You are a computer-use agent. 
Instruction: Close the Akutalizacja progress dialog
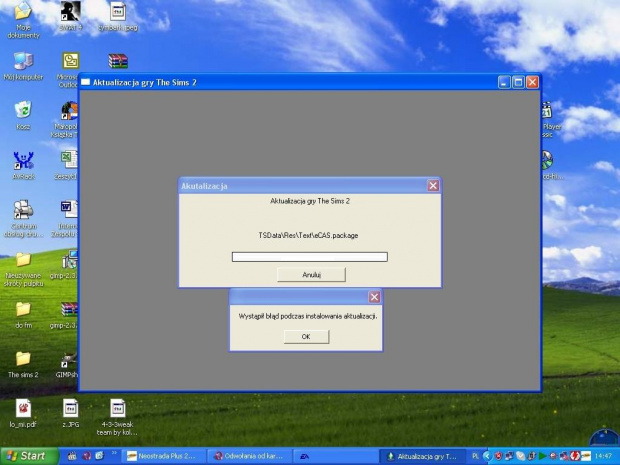tap(433, 186)
